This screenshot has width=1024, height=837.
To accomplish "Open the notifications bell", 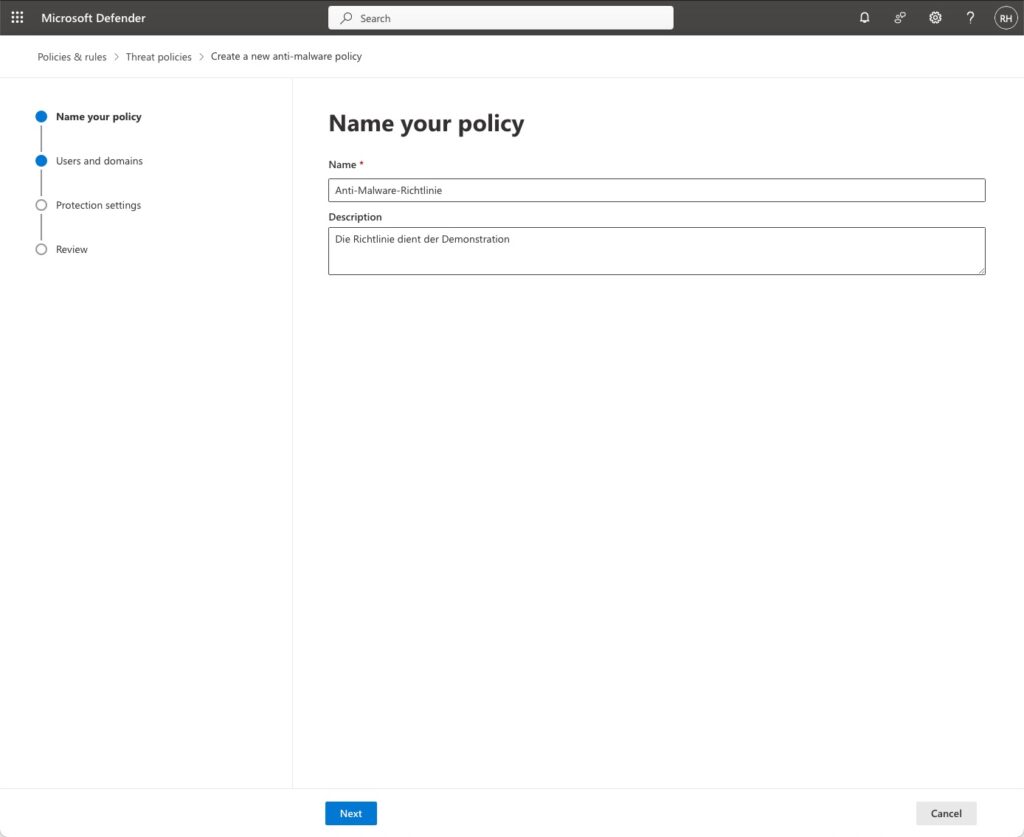I will (x=865, y=18).
